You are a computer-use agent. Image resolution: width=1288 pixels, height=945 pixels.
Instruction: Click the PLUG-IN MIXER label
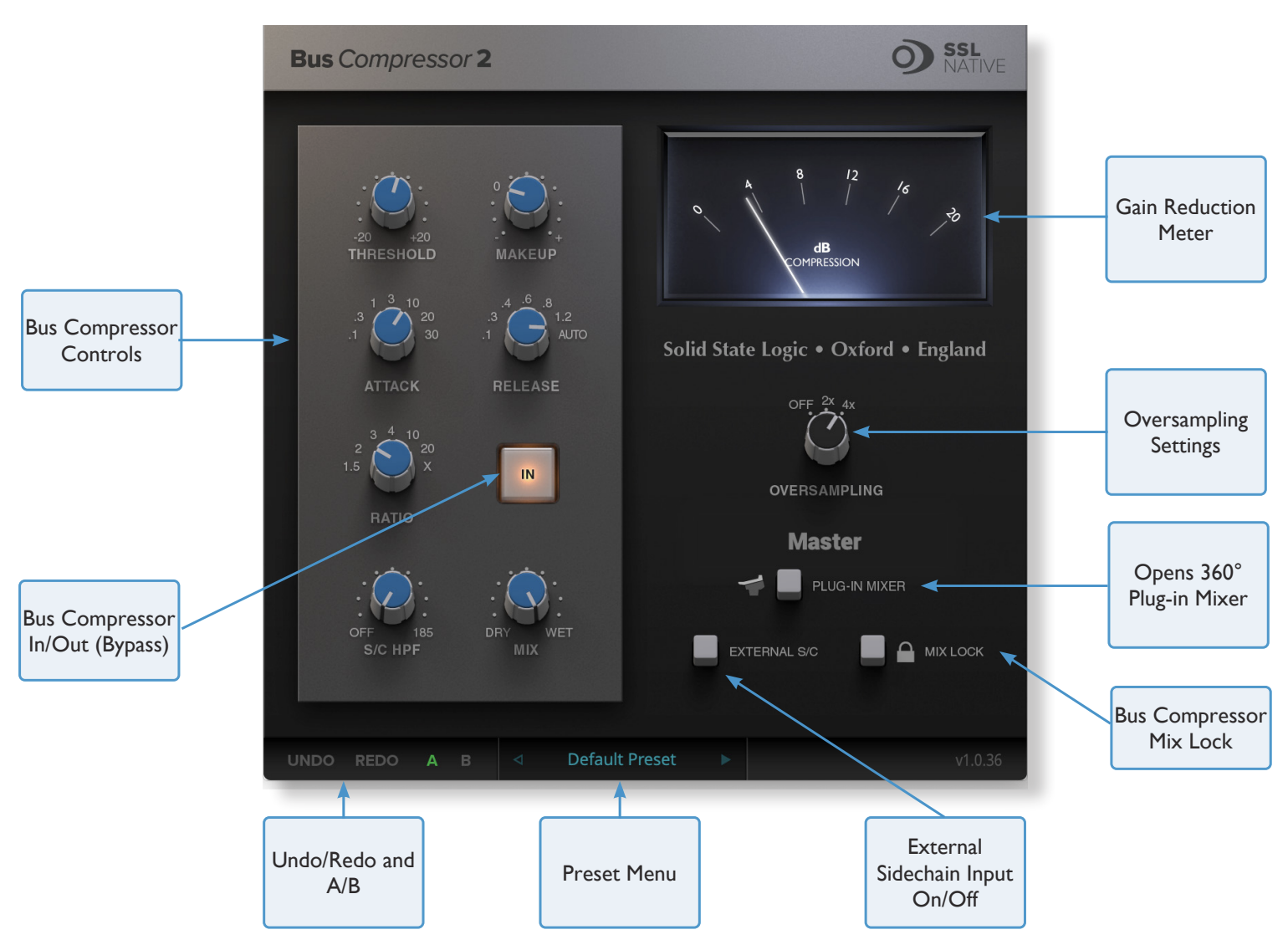[x=859, y=586]
